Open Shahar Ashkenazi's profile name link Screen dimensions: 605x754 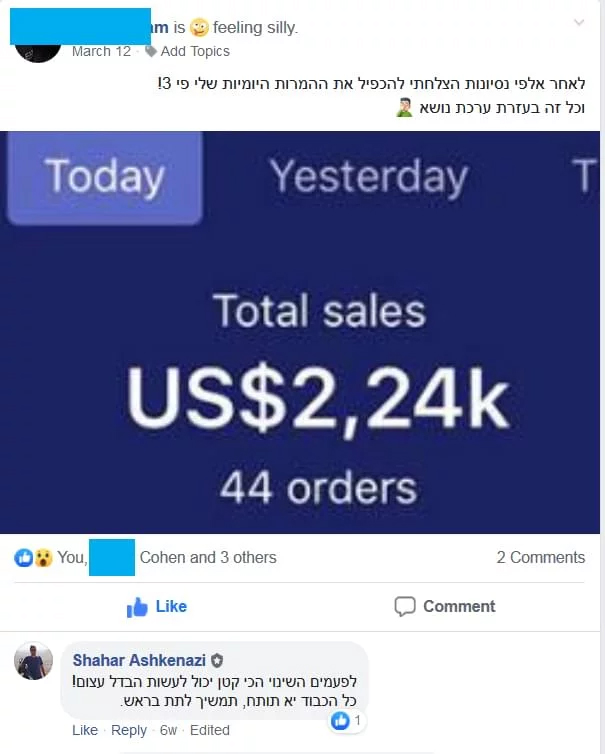[x=139, y=660]
